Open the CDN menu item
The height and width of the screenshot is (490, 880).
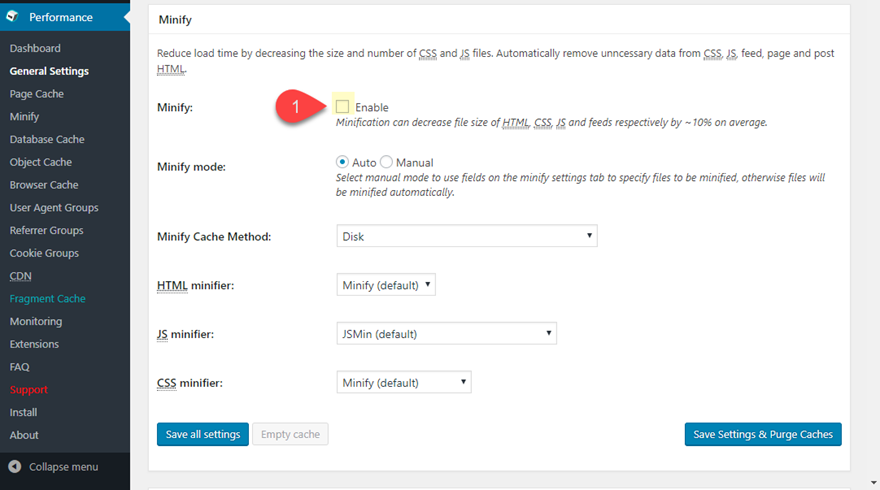click(20, 276)
